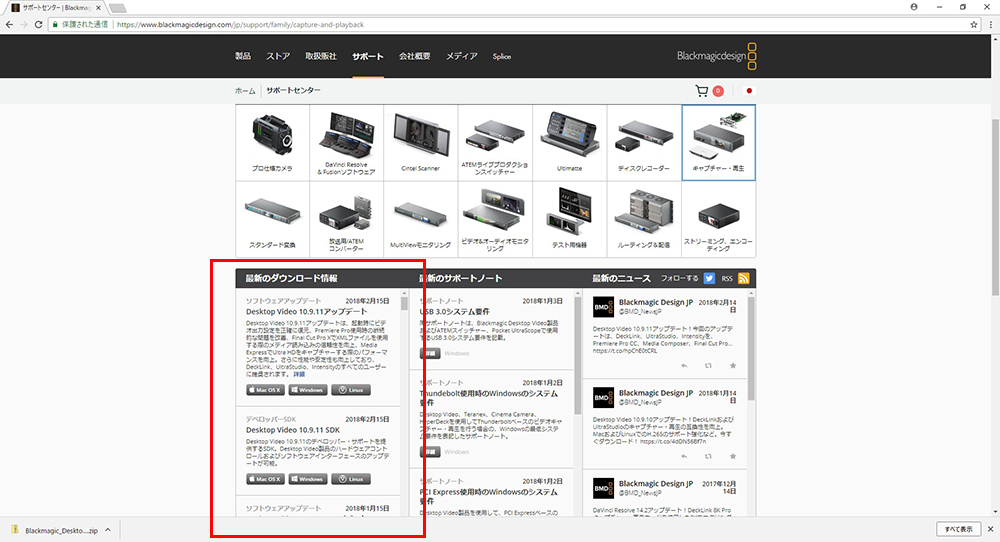Open the Chrome profile icon

tap(914, 7)
